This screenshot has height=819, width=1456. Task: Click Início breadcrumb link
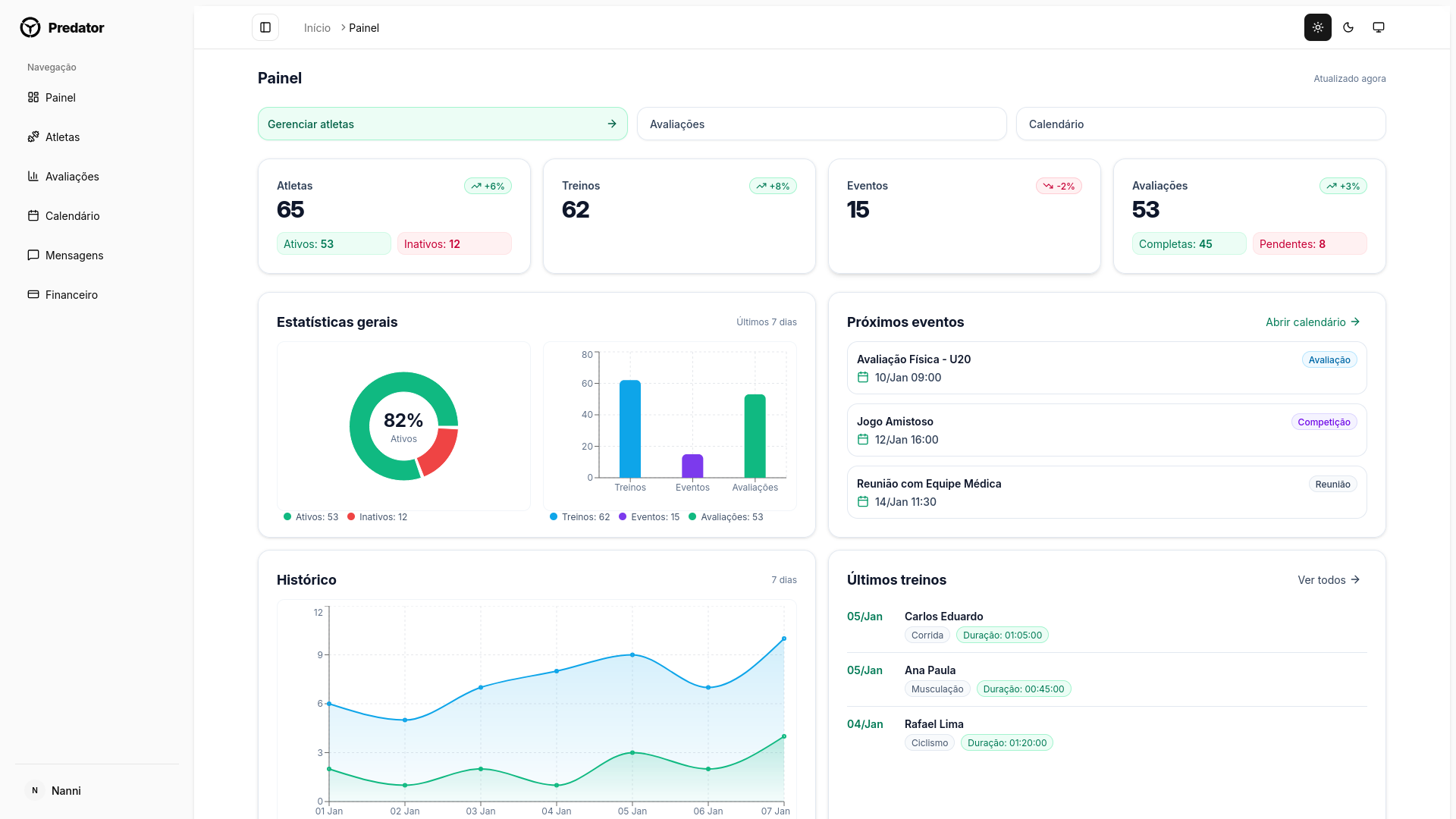coord(317,28)
